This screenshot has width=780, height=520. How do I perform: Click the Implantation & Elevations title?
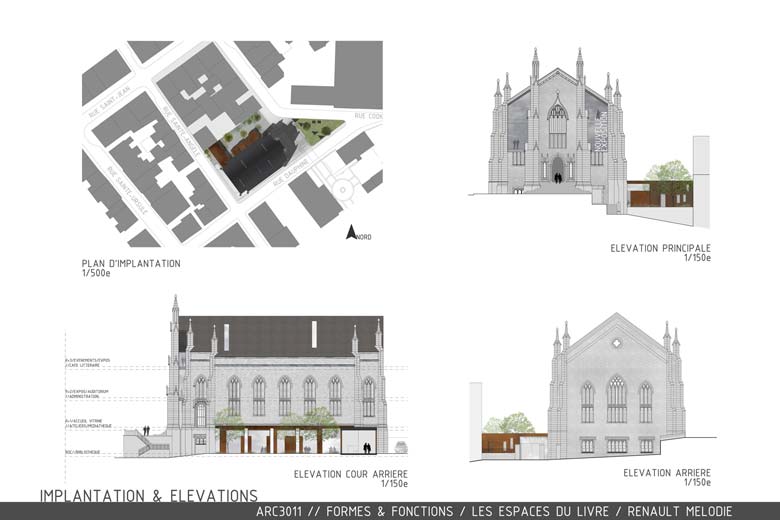pos(149,495)
